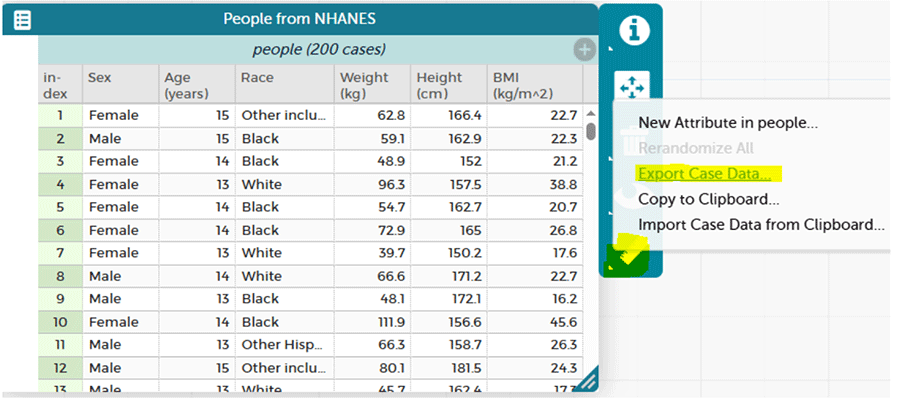The image size is (900, 406).
Task: Click the Weight cell 39.7
Action: (373, 253)
